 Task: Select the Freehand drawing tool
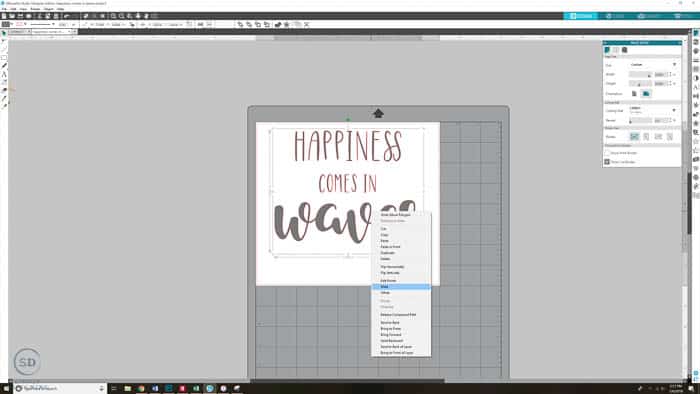[4, 66]
